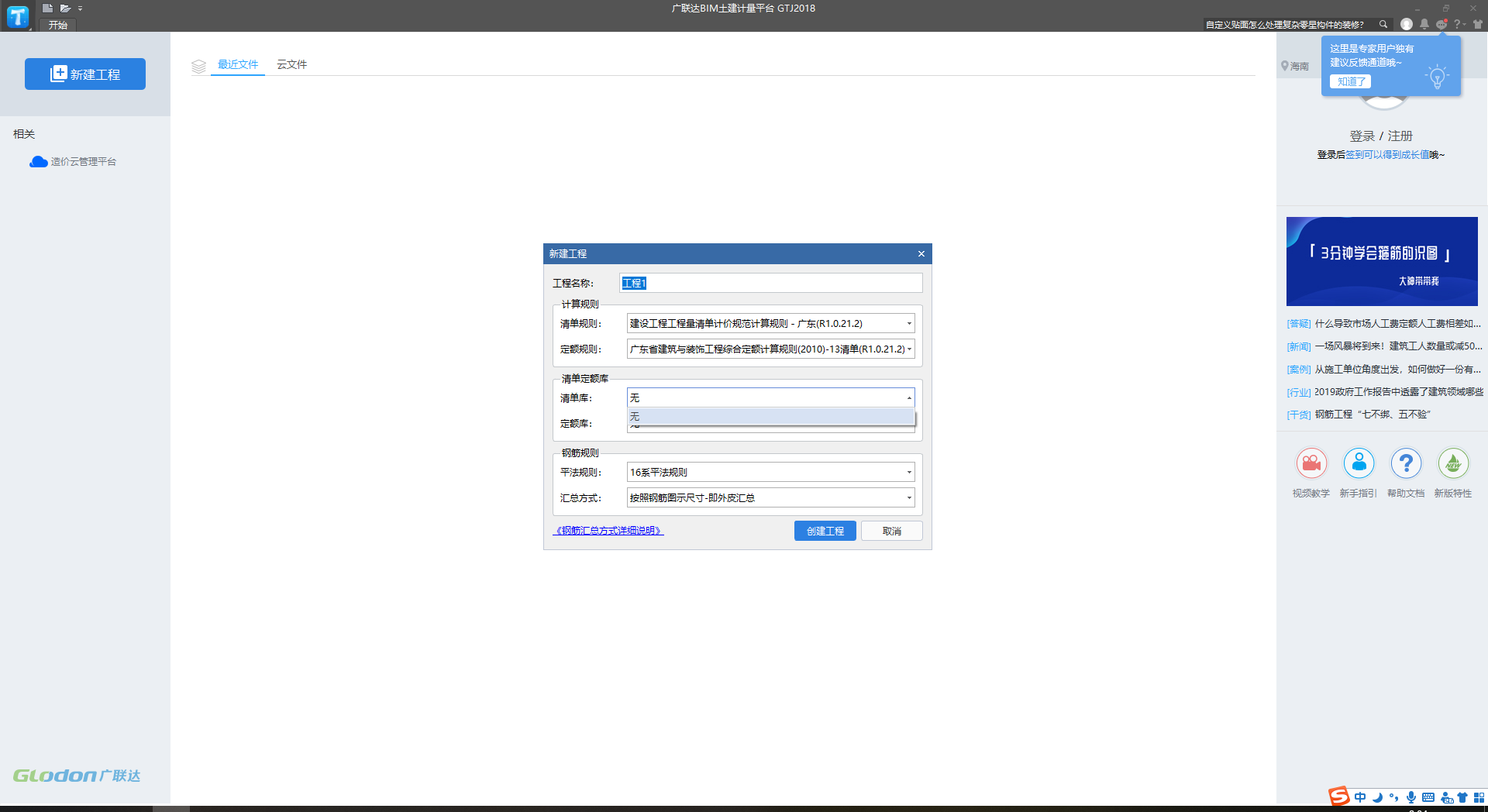The height and width of the screenshot is (812, 1488).
Task: Click the 创建工程 button
Action: [x=825, y=531]
